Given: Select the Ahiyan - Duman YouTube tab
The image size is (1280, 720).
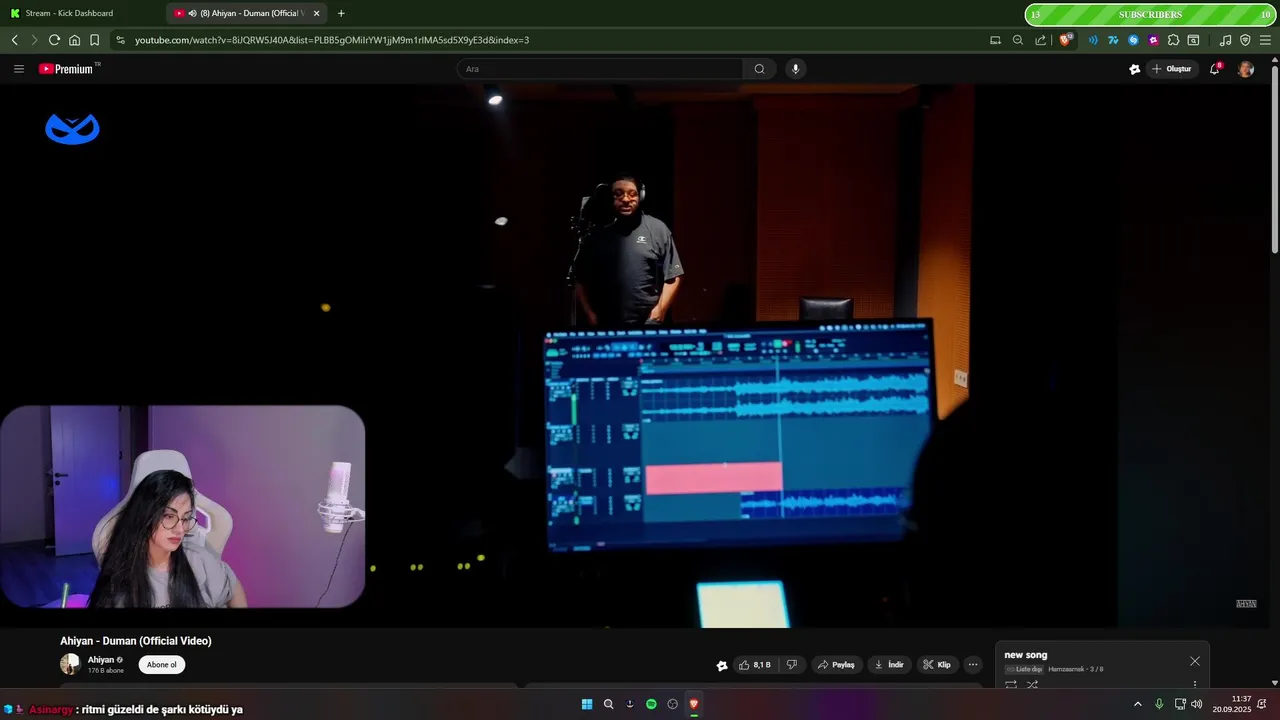Looking at the screenshot, I should [x=245, y=13].
